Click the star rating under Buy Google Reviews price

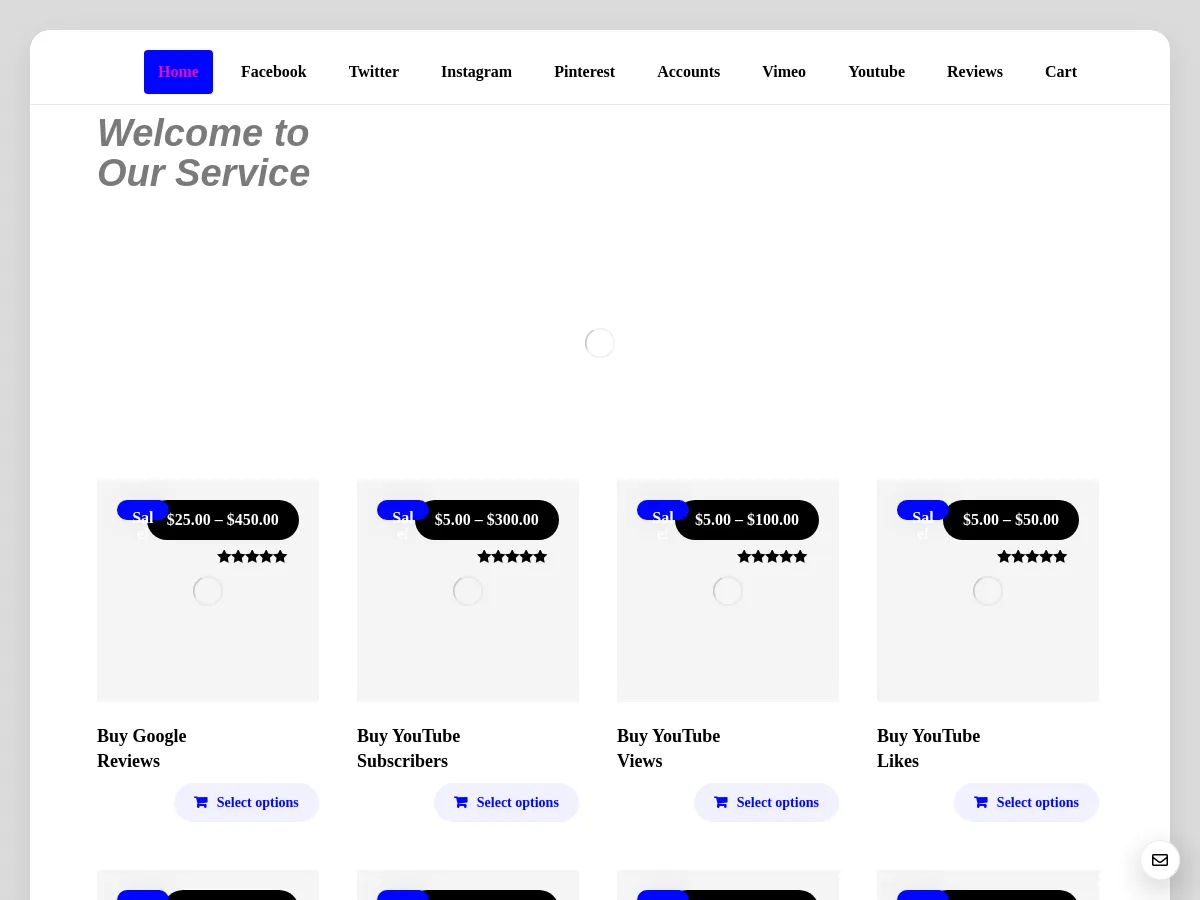[x=252, y=556]
